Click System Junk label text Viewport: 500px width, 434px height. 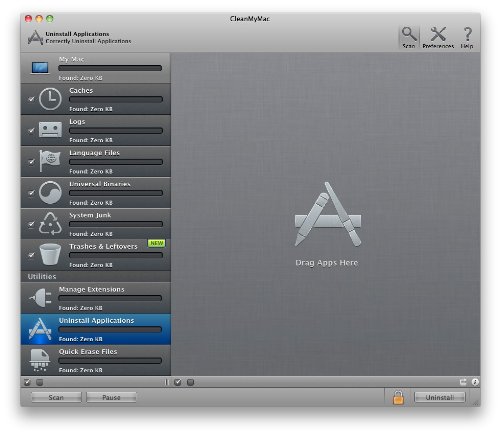tap(90, 215)
